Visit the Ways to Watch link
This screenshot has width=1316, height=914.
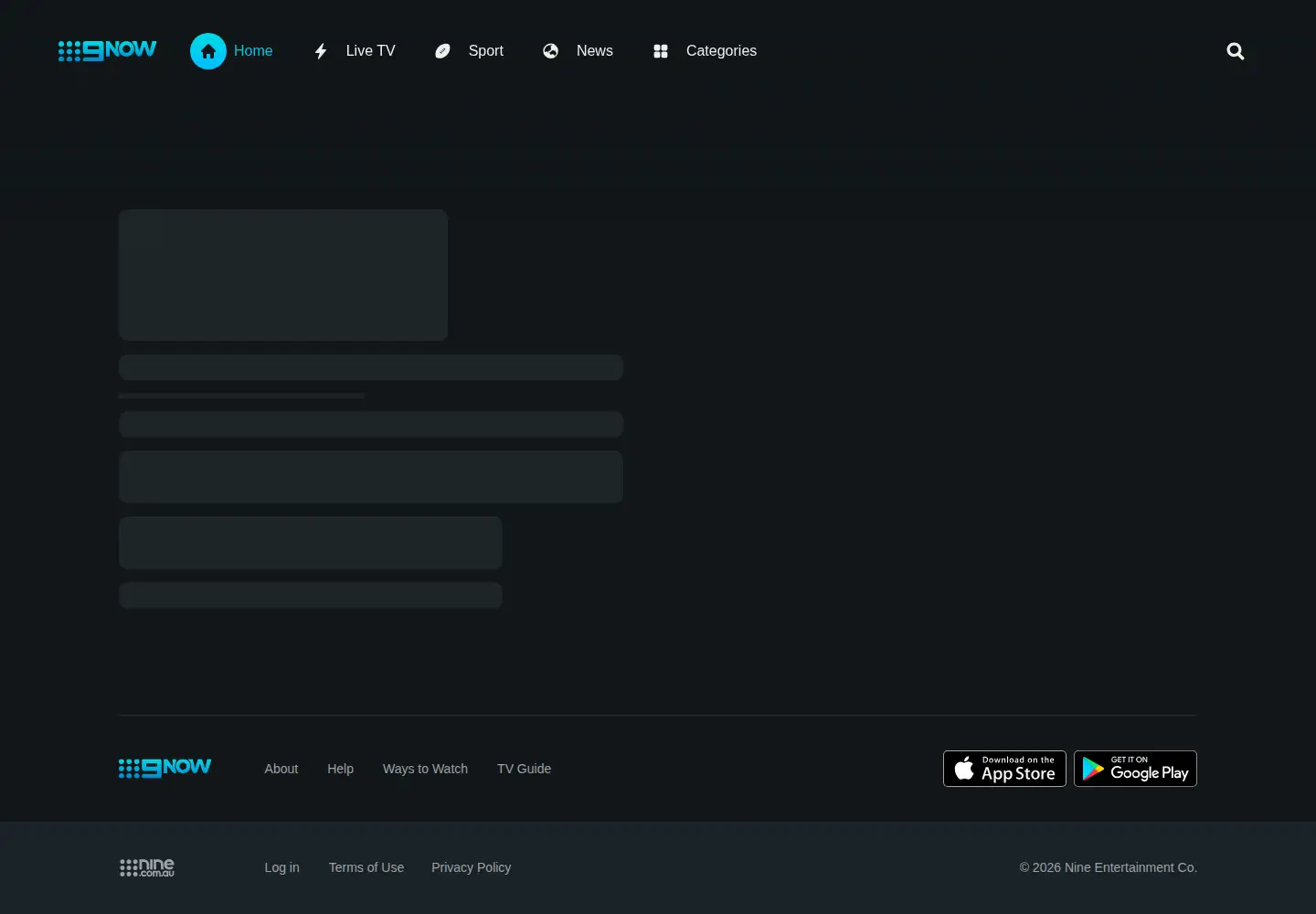coord(426,769)
